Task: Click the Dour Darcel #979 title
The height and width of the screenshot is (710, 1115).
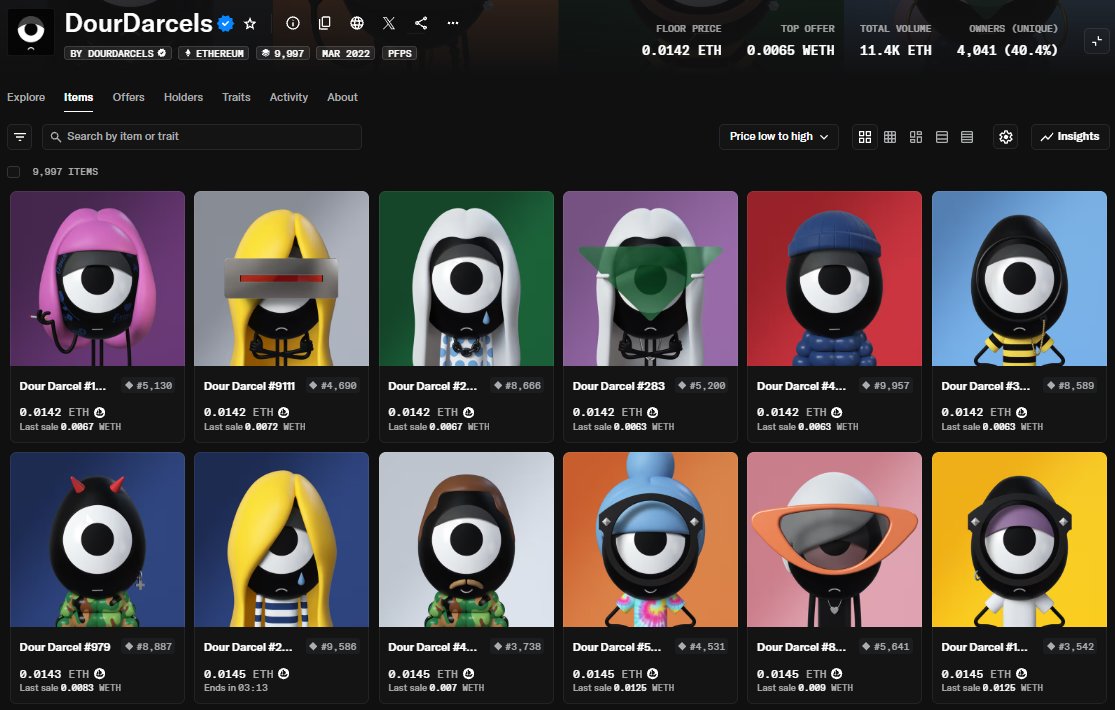Action: tap(65, 647)
